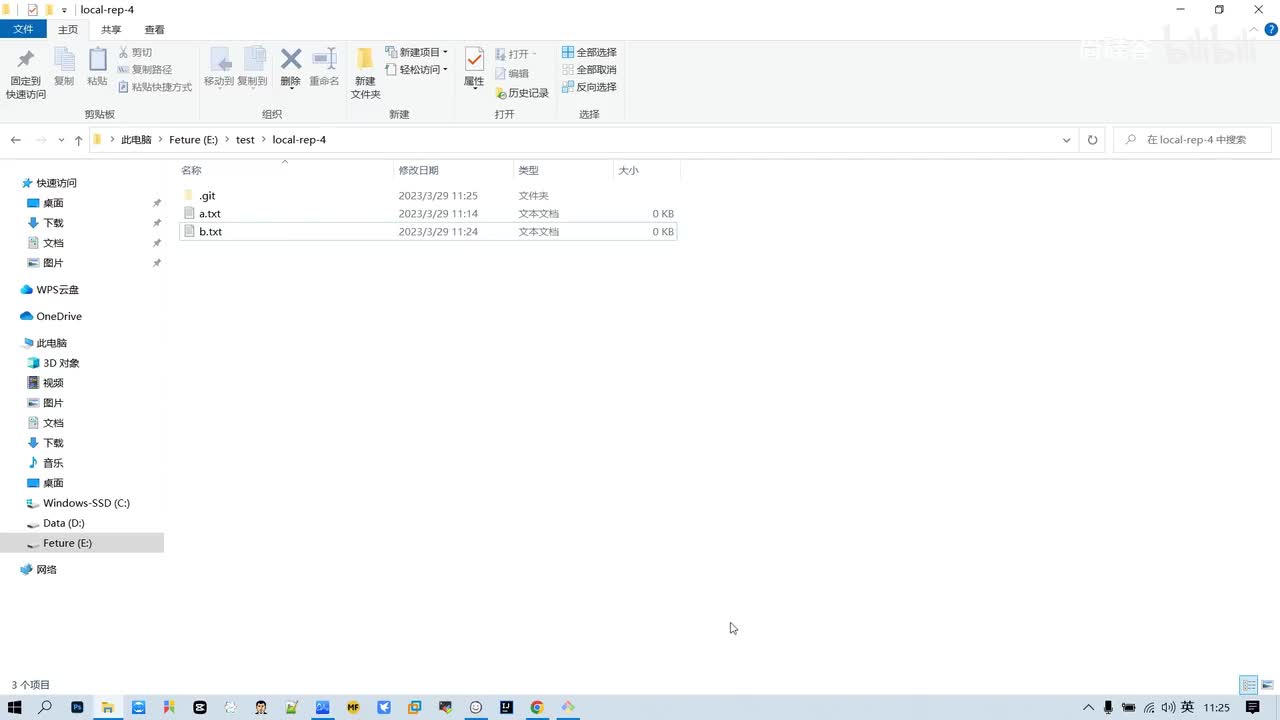1280x720 pixels.
Task: Open the Windows Start menu
Action: 15,707
